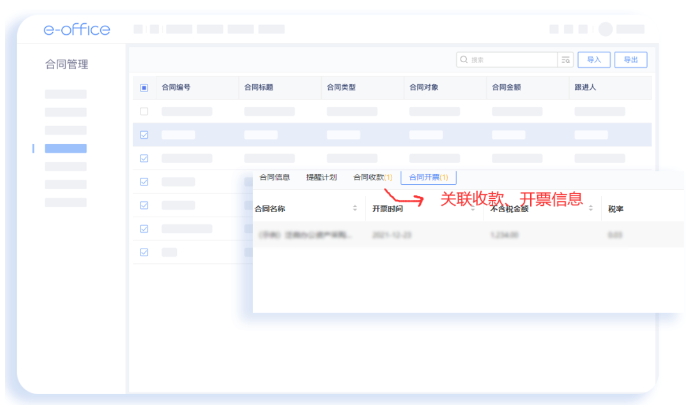
Task: Click the search magnifier icon
Action: (464, 60)
